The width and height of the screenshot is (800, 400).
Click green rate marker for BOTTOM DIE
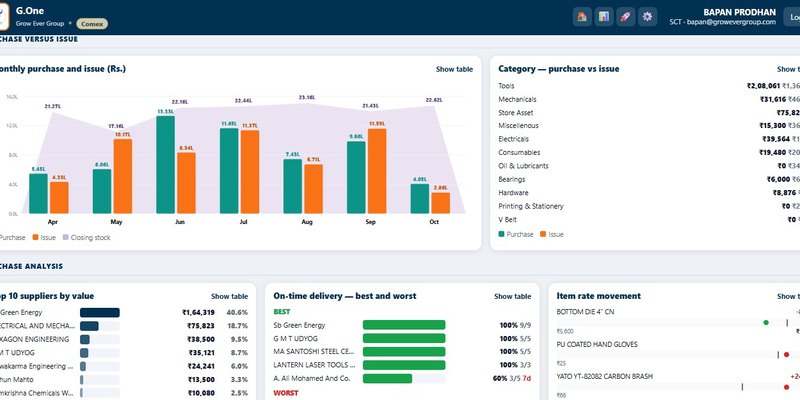(766, 322)
